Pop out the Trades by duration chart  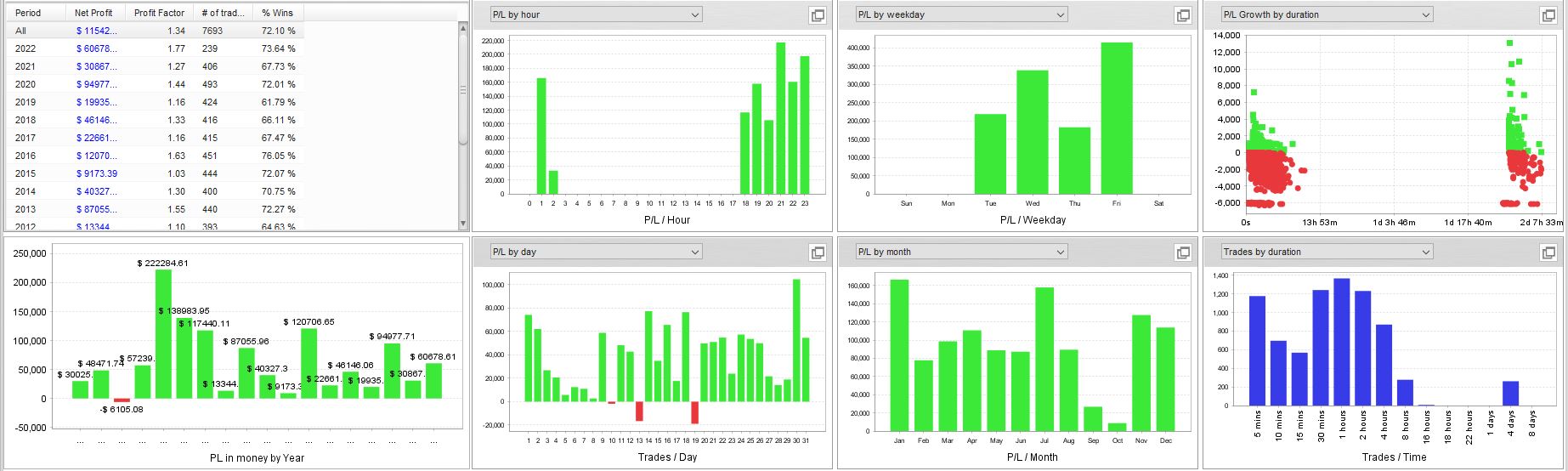(x=1548, y=253)
